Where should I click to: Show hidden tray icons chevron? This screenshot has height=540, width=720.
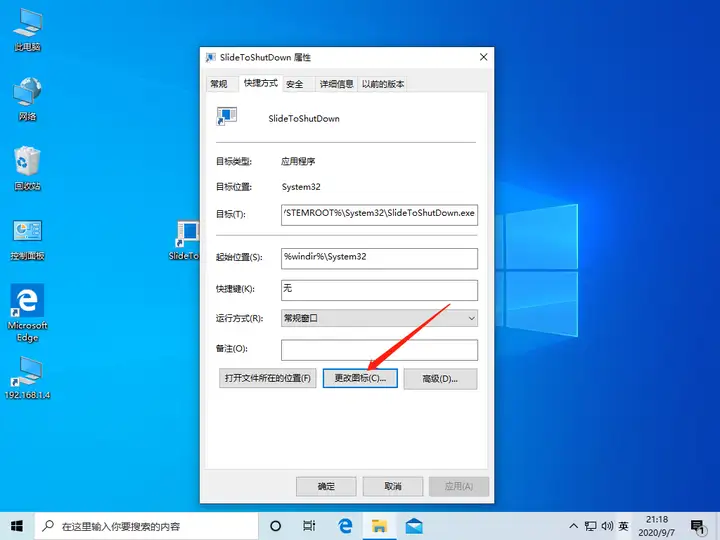tap(574, 526)
